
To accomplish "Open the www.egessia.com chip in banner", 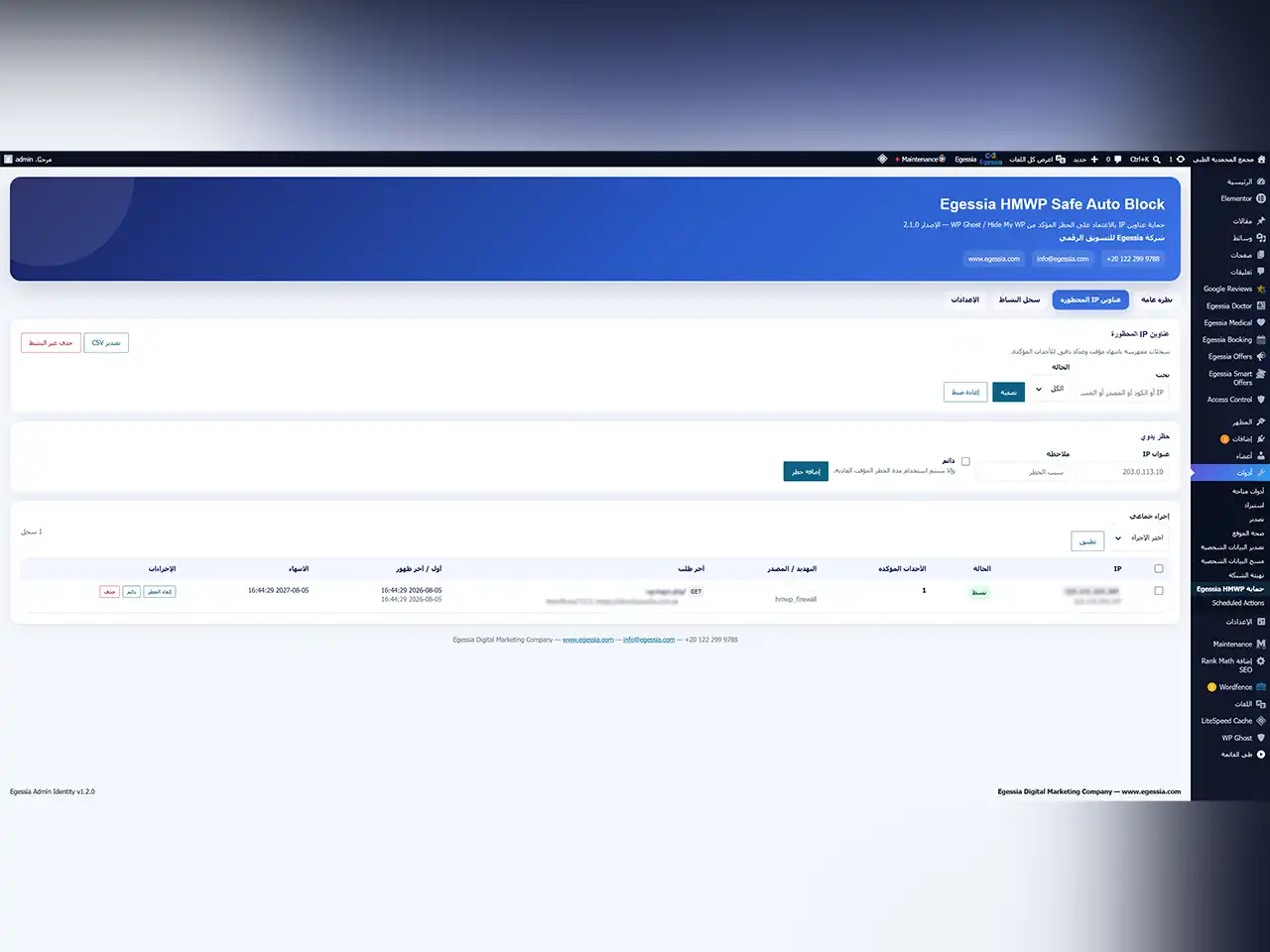I will (994, 259).
